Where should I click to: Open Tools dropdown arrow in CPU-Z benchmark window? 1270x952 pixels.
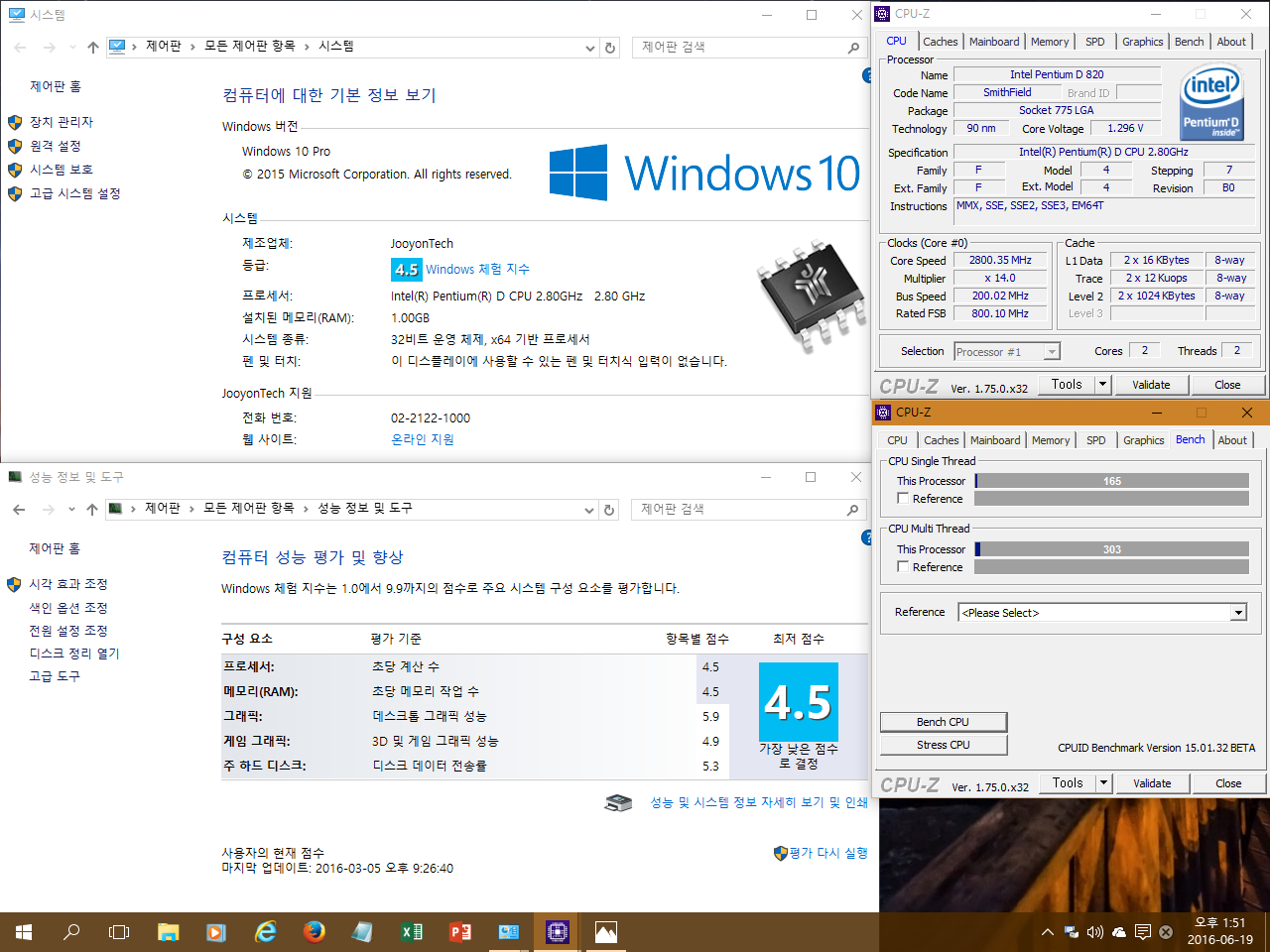tap(1103, 783)
